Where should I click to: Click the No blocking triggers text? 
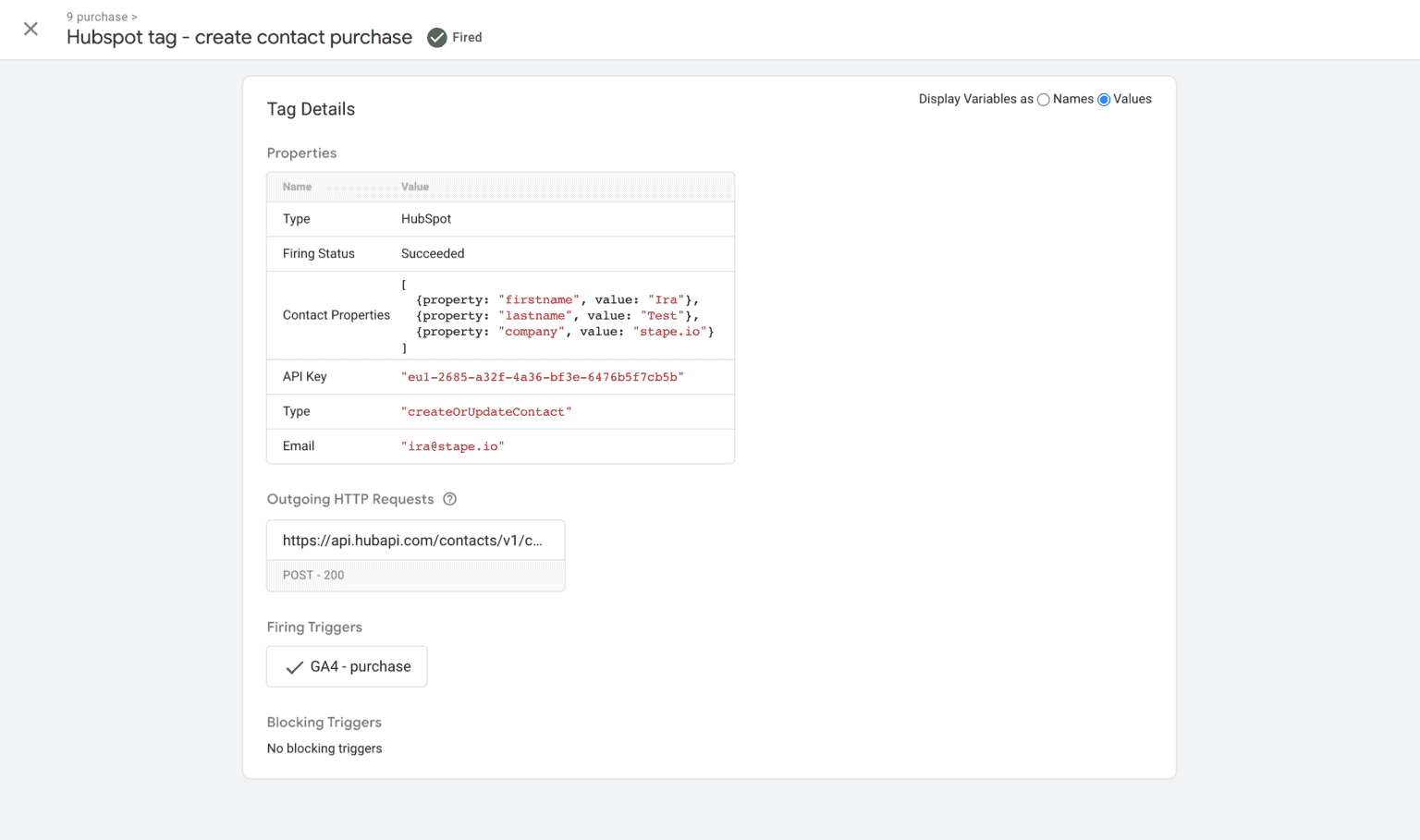pos(324,749)
